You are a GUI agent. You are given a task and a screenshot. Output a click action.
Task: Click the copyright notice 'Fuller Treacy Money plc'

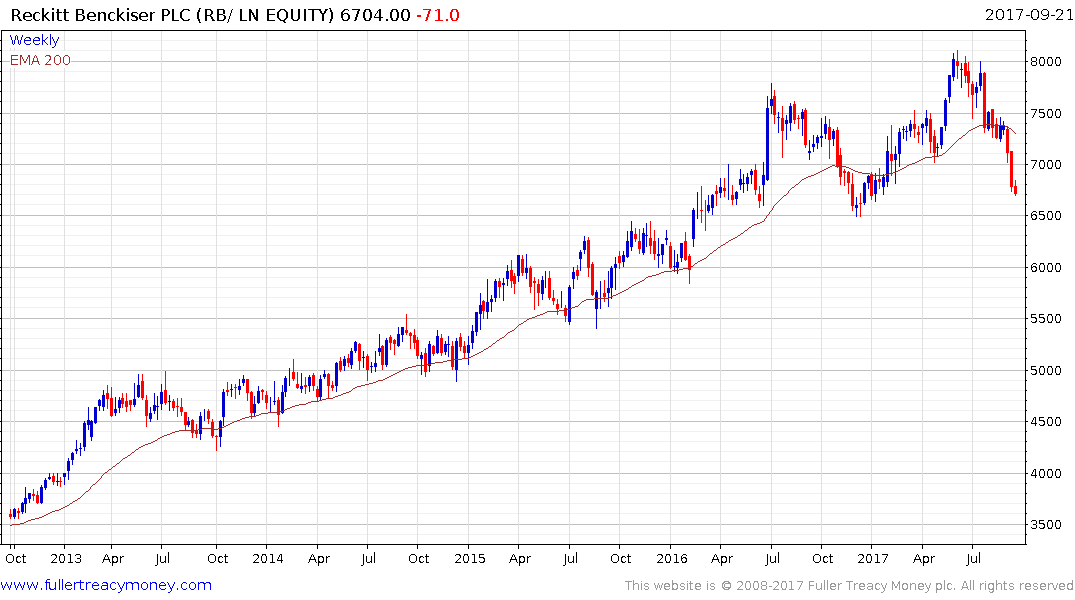(x=882, y=586)
